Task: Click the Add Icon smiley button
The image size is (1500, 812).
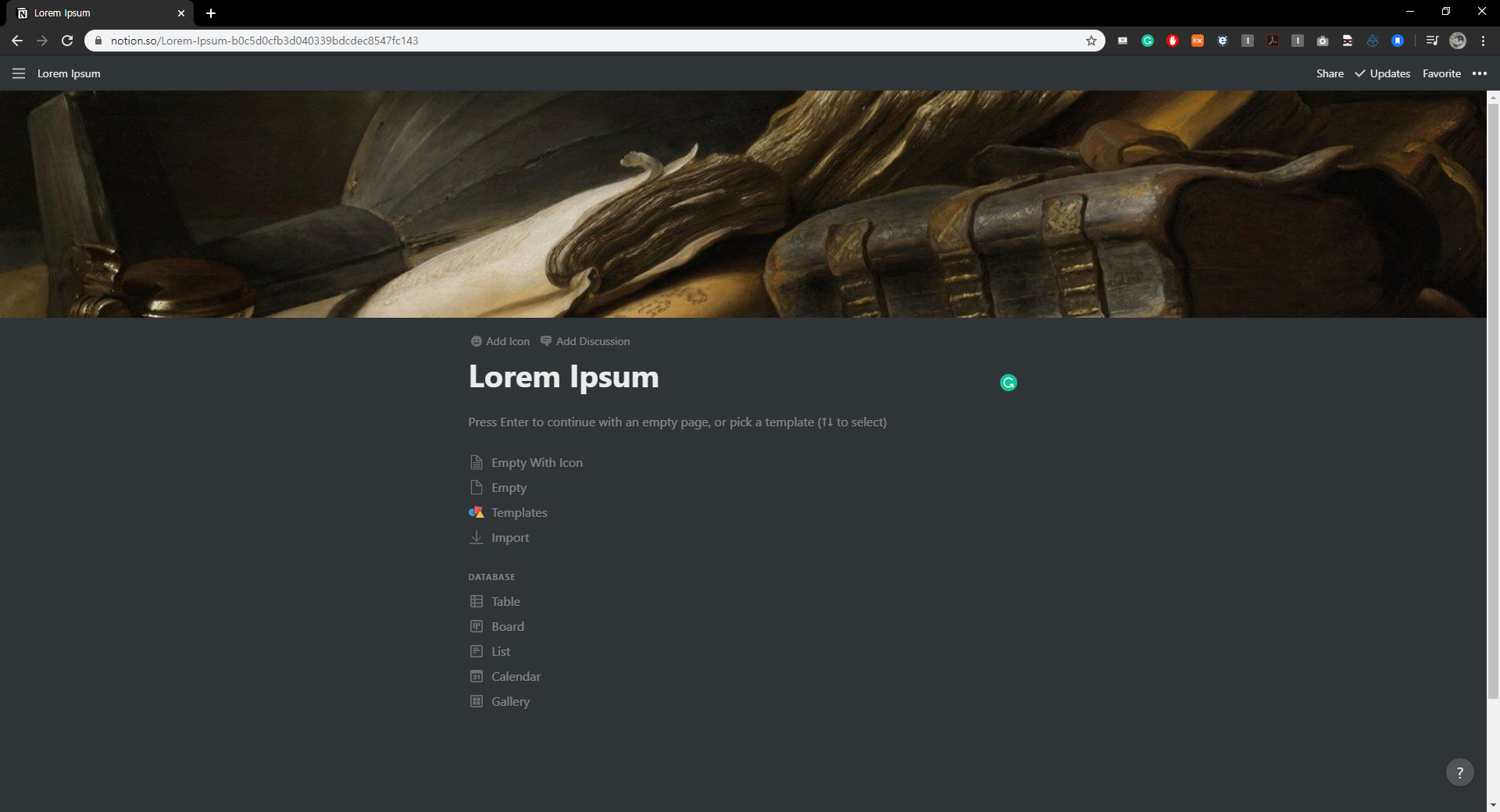Action: (x=500, y=341)
